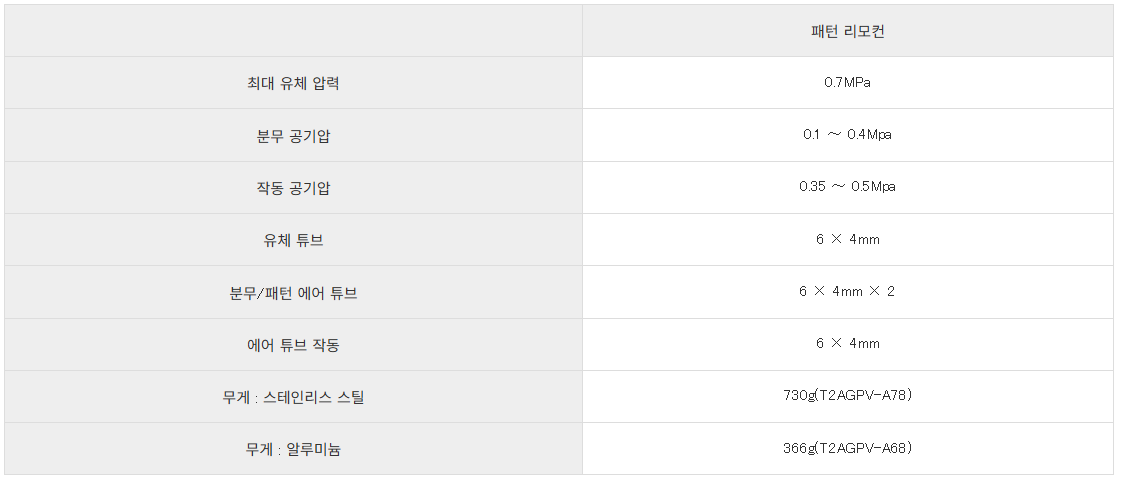Image resolution: width=1122 pixels, height=484 pixels.
Task: Select the 무게 : 알루미늄 row label
Action: point(293,449)
